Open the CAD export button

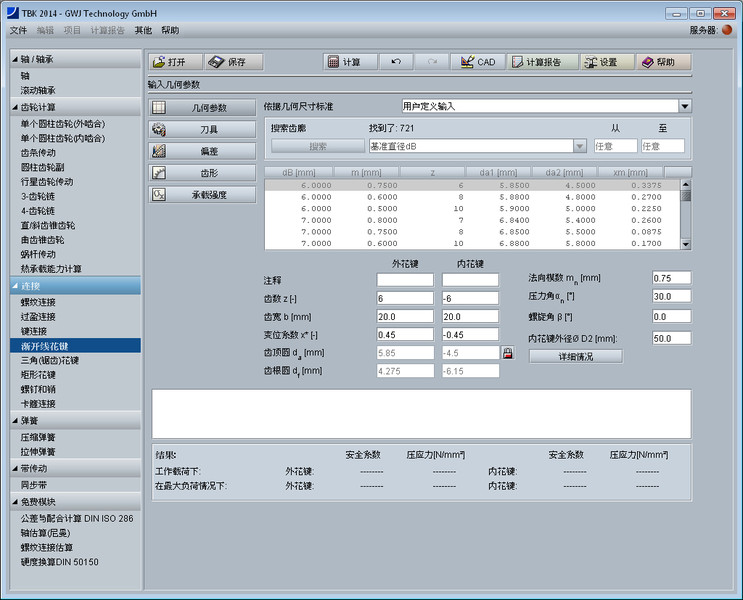476,62
